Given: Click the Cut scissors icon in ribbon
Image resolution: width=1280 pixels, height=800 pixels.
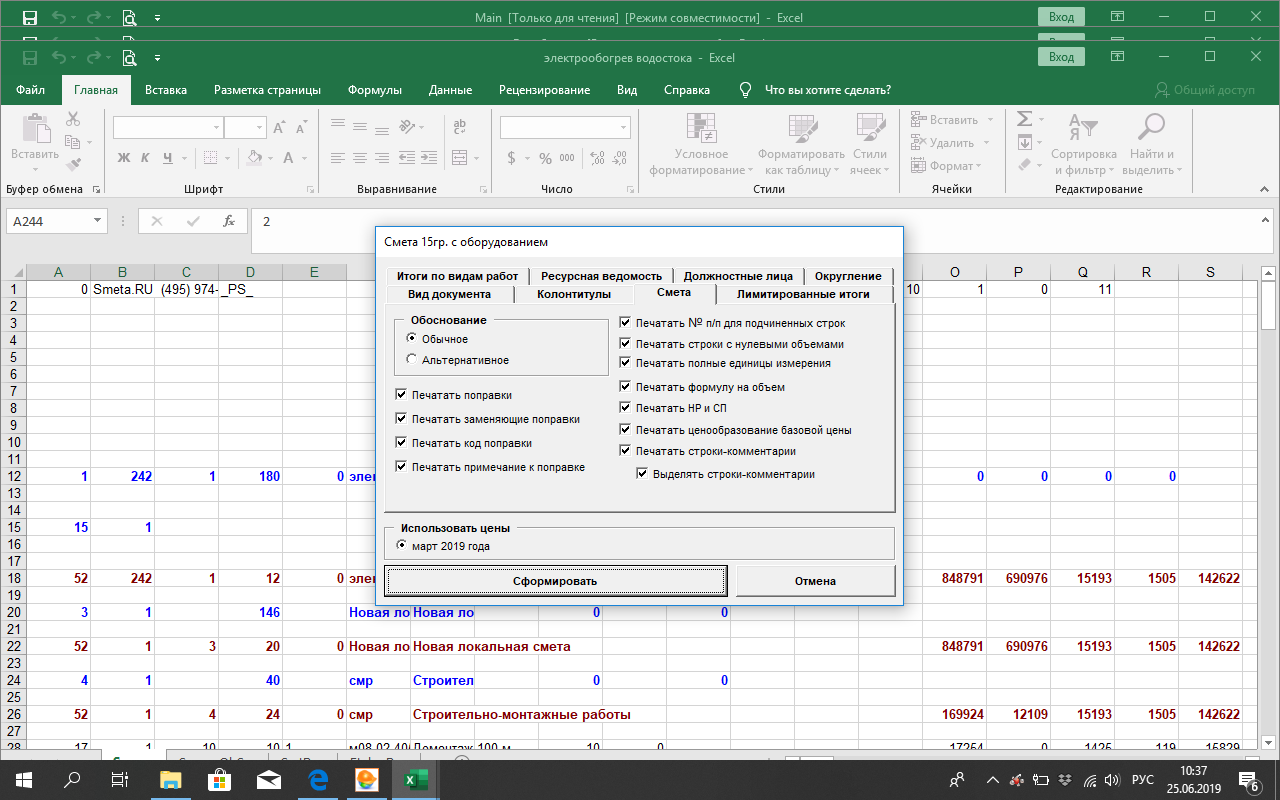Looking at the screenshot, I should pyautogui.click(x=73, y=118).
